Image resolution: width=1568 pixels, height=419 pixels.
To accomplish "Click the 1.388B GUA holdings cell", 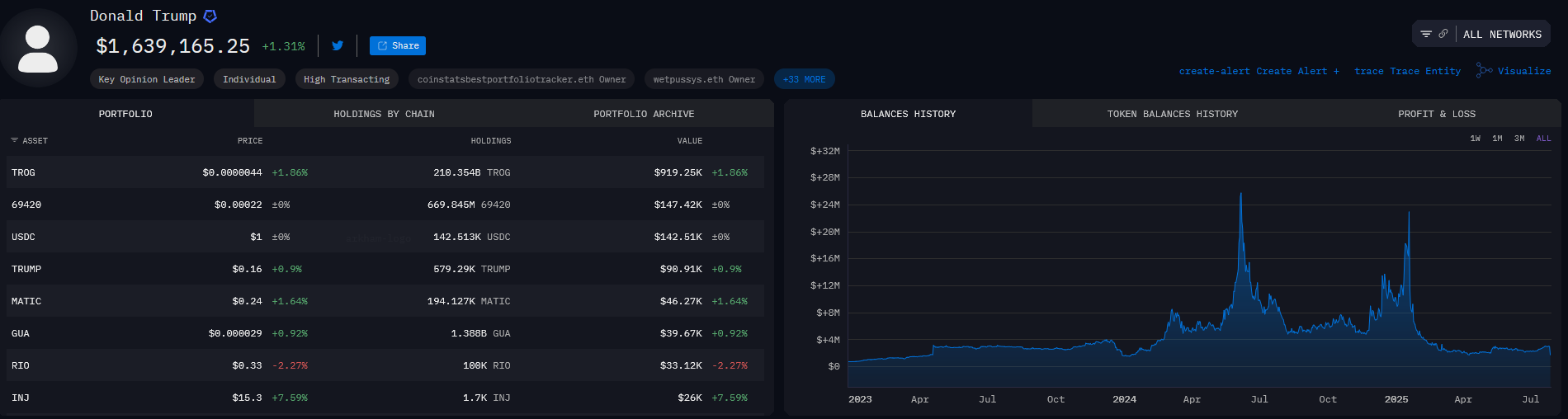I will point(480,333).
